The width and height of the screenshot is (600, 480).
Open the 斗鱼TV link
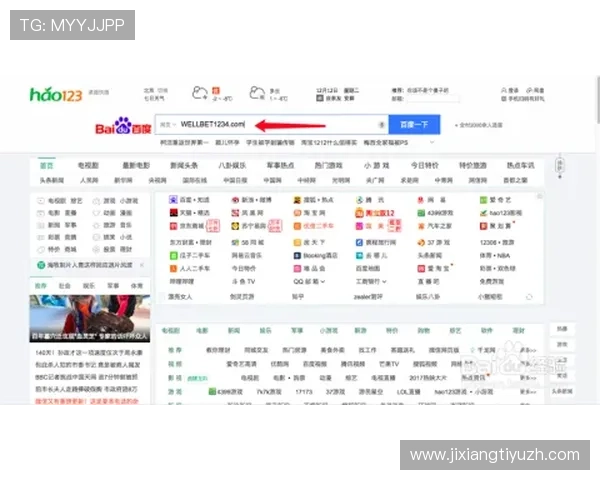(x=243, y=281)
